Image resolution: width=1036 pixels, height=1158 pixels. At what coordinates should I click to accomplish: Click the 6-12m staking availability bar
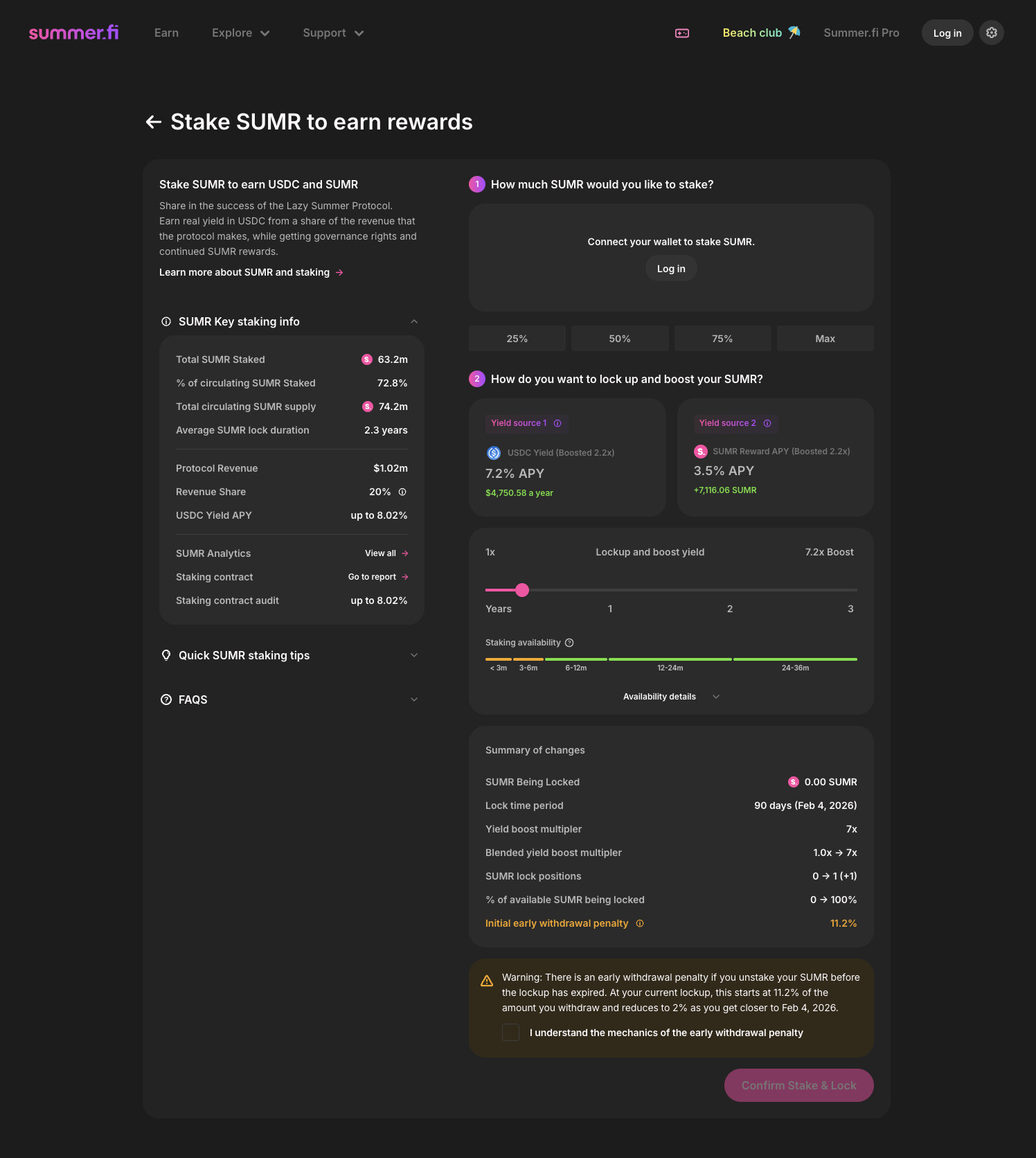pyautogui.click(x=576, y=659)
